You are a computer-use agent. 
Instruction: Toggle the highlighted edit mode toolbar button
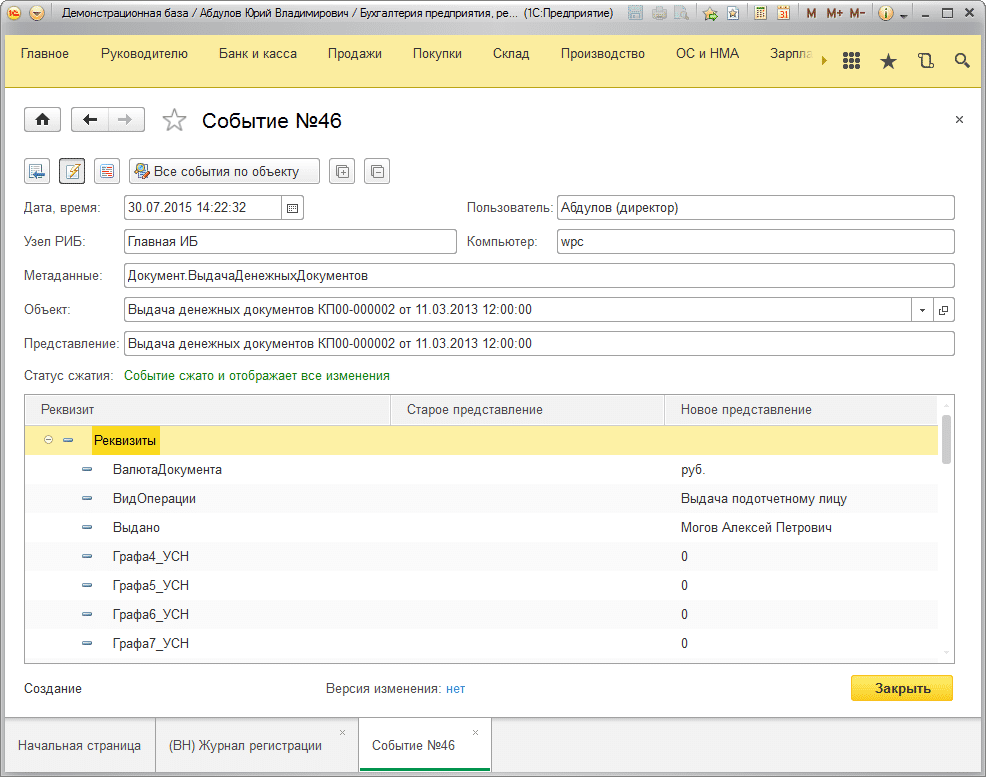tap(72, 171)
